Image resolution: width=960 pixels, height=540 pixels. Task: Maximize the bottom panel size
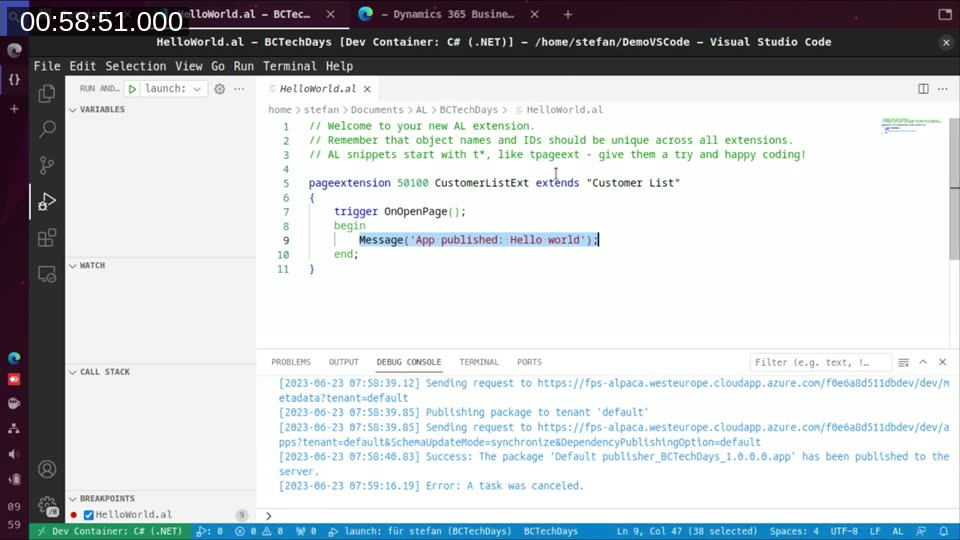pyautogui.click(x=923, y=362)
